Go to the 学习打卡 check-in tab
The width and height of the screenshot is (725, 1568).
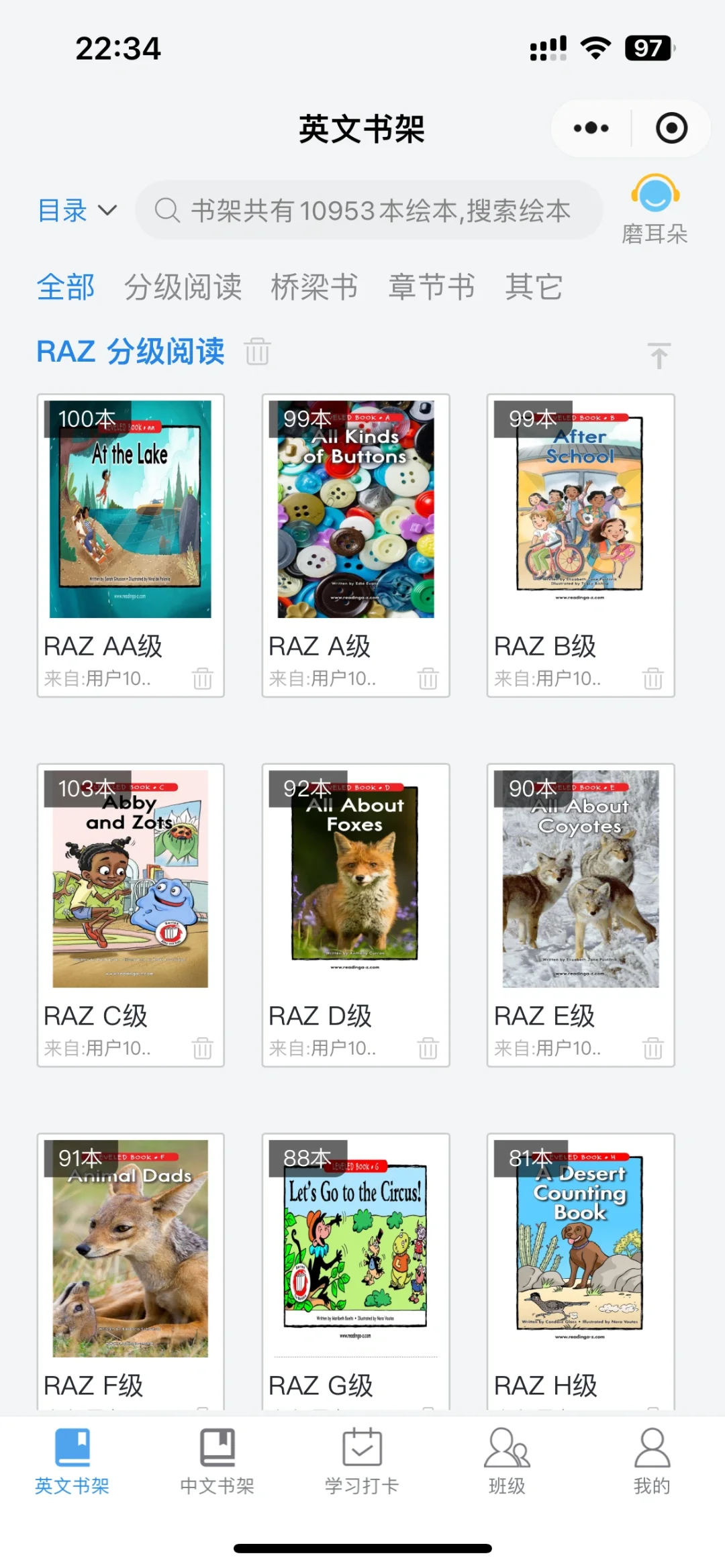coord(362,1461)
